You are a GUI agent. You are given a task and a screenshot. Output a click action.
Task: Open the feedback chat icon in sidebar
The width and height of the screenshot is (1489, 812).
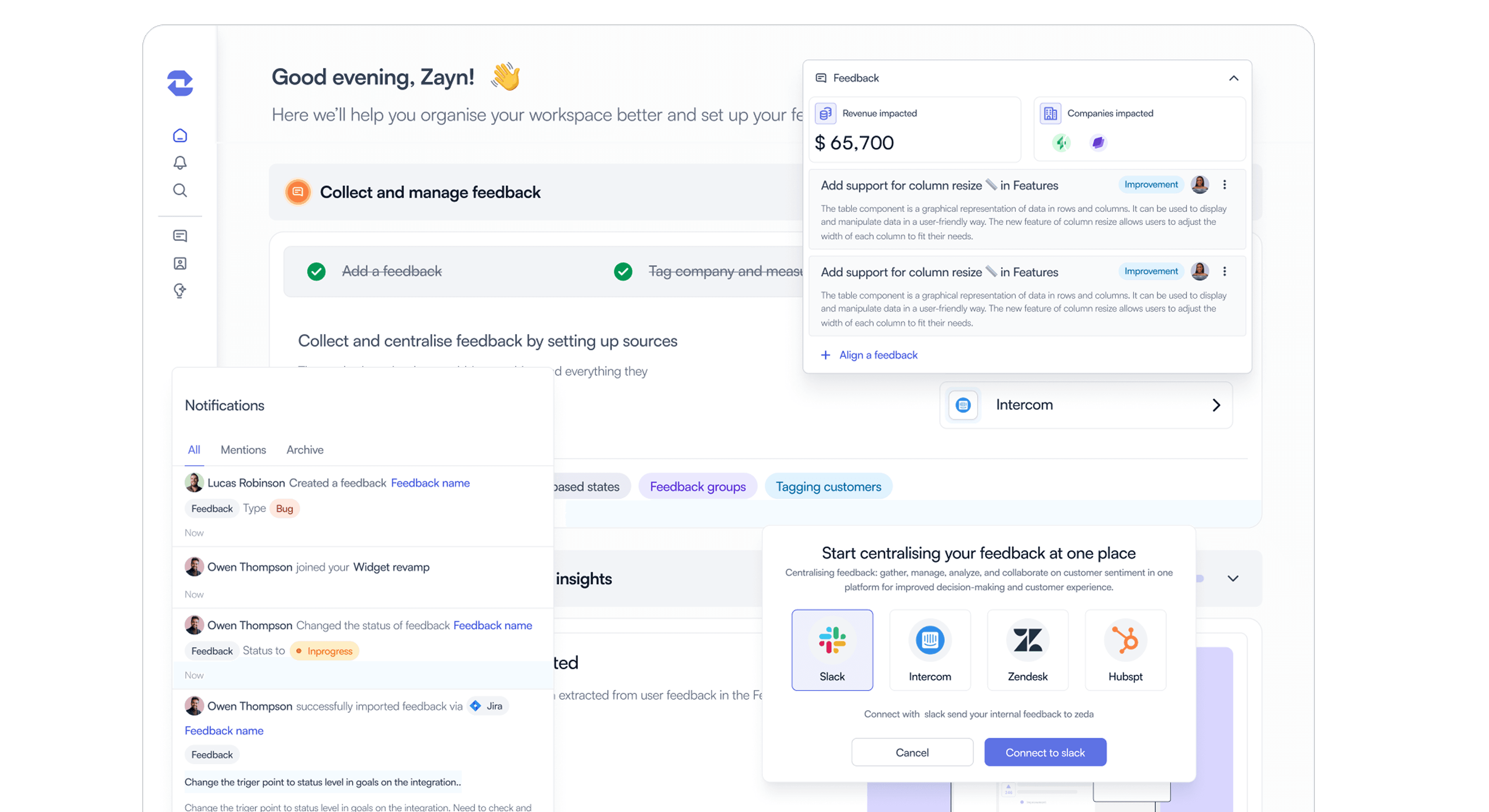click(180, 236)
